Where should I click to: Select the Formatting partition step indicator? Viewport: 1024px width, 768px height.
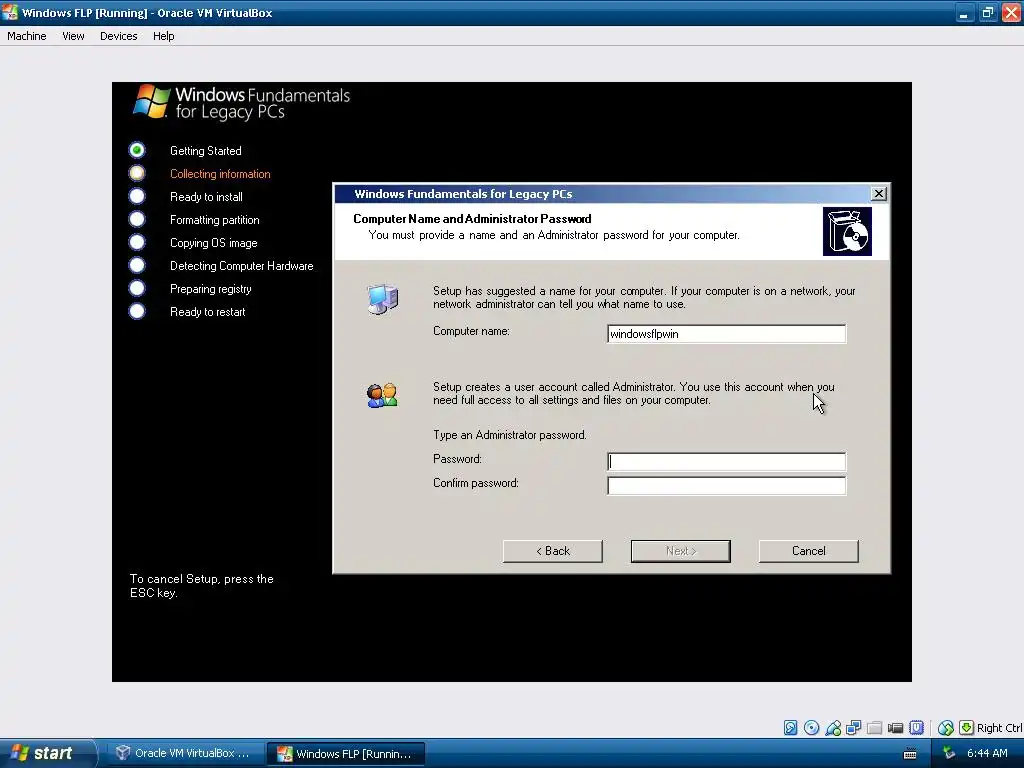(136, 219)
